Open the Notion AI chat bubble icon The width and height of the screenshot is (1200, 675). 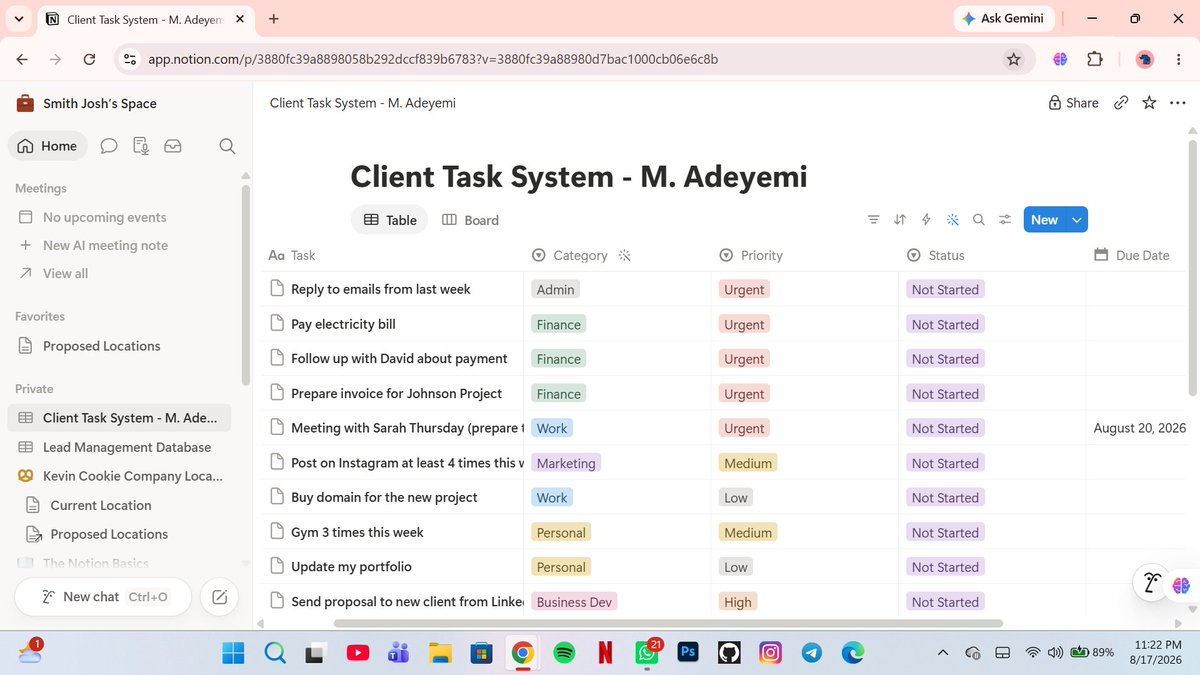(109, 146)
